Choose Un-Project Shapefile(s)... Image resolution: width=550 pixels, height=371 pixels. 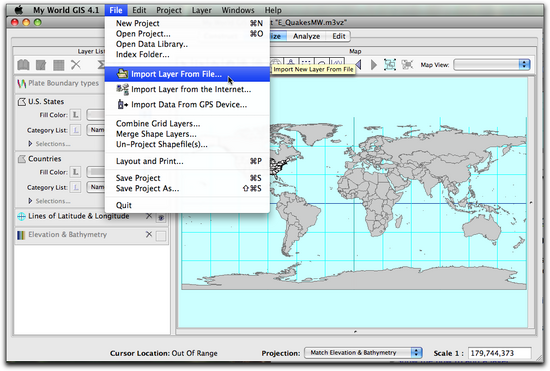188,144
